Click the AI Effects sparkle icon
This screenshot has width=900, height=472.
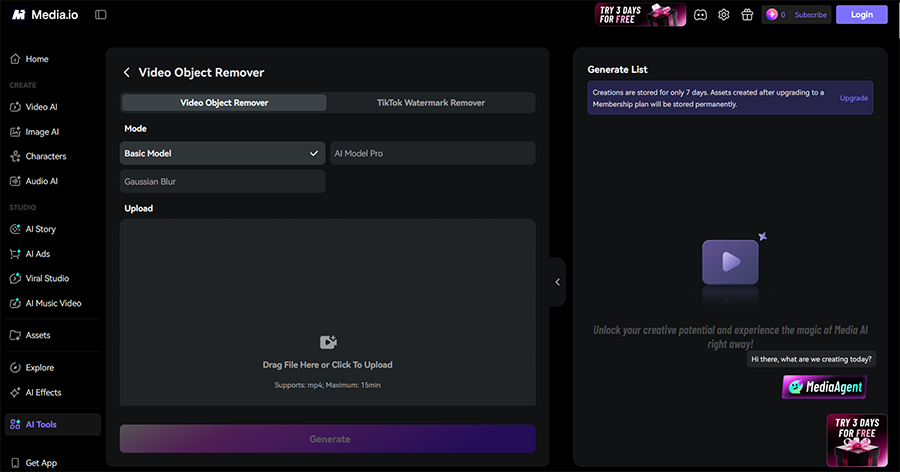coord(15,393)
